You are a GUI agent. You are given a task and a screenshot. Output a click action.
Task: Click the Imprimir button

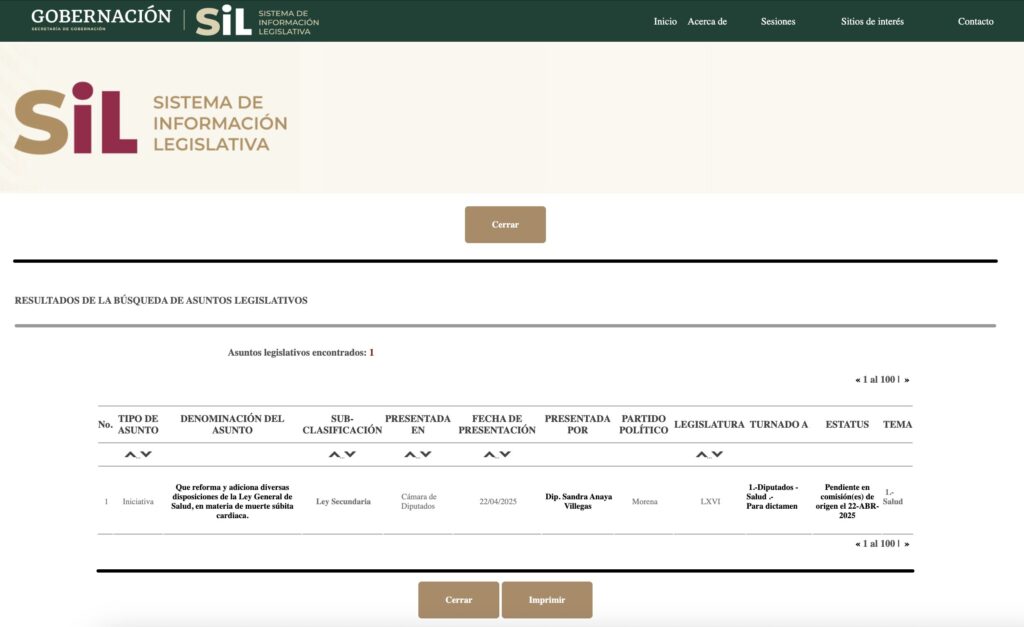tap(547, 600)
